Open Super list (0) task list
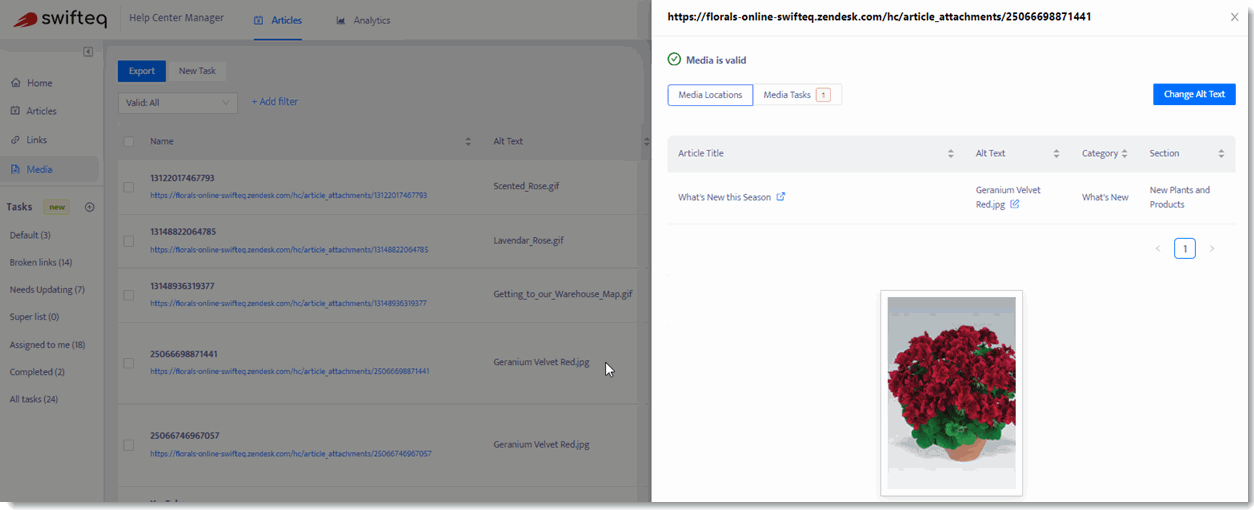This screenshot has height=510, width=1254. pos(34,317)
